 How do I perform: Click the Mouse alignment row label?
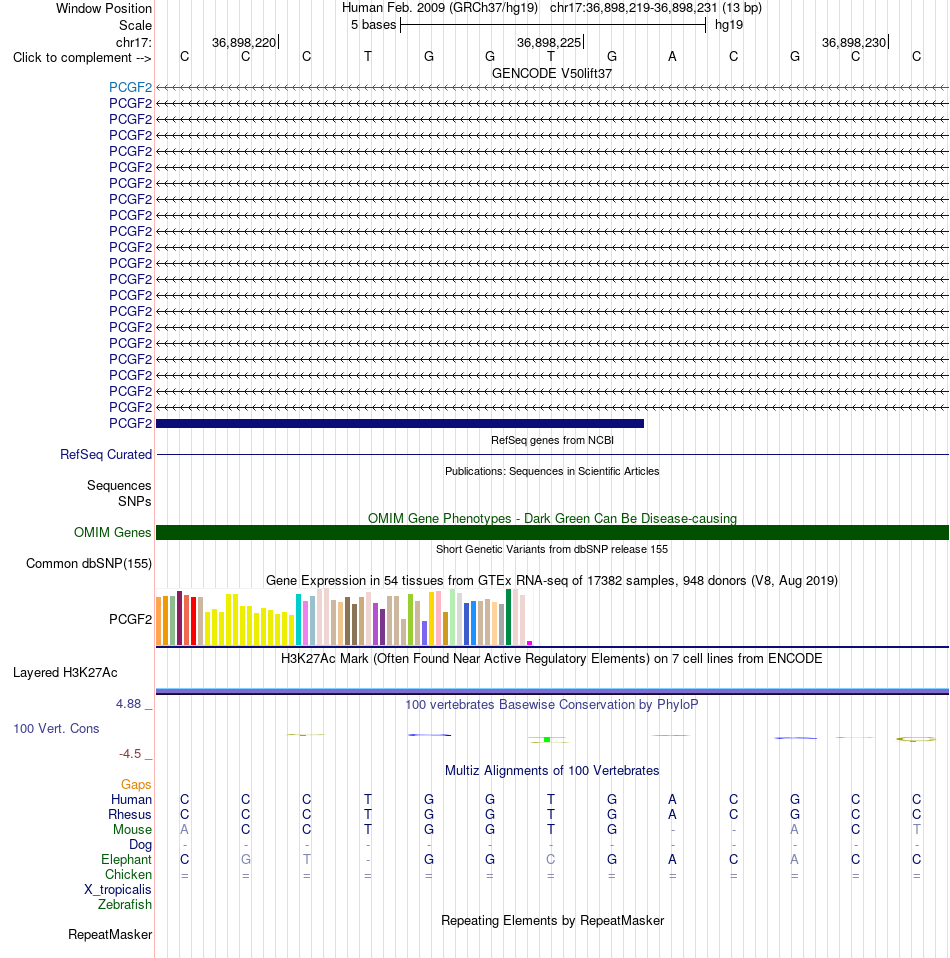pos(132,830)
